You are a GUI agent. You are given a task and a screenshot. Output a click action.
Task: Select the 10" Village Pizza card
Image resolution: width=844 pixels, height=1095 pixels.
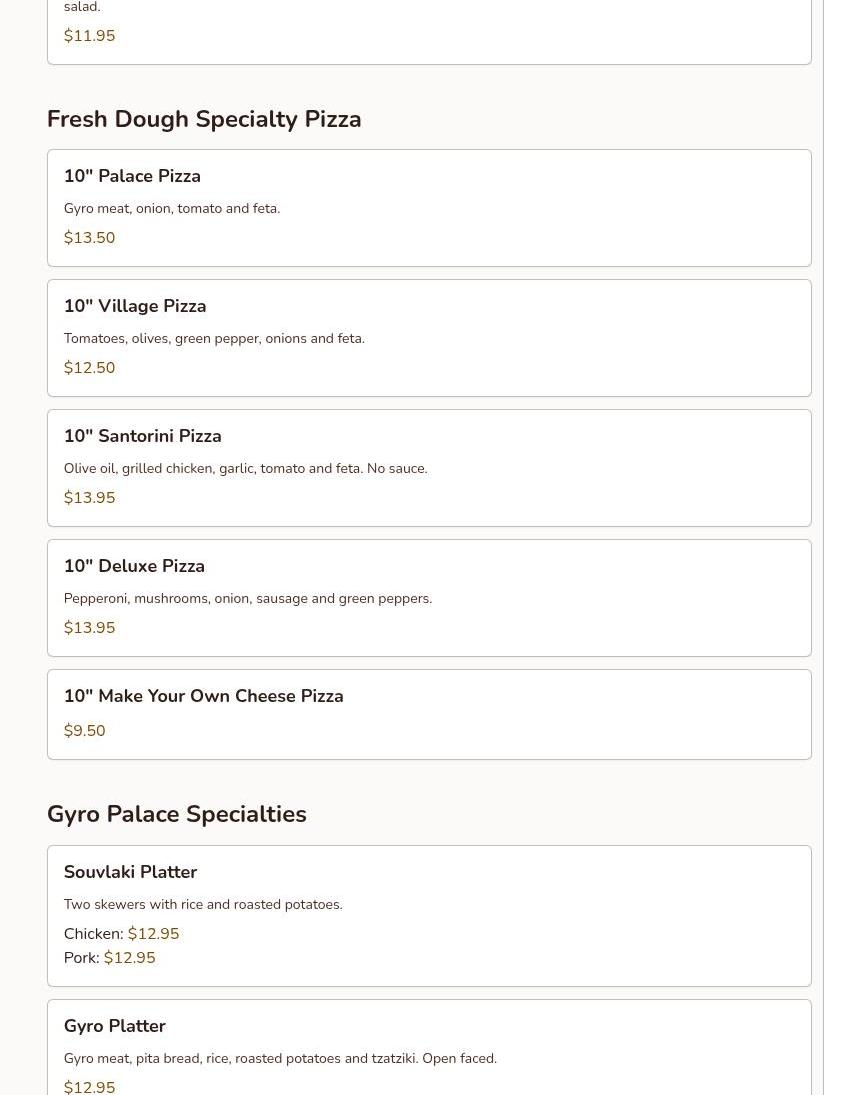point(428,338)
